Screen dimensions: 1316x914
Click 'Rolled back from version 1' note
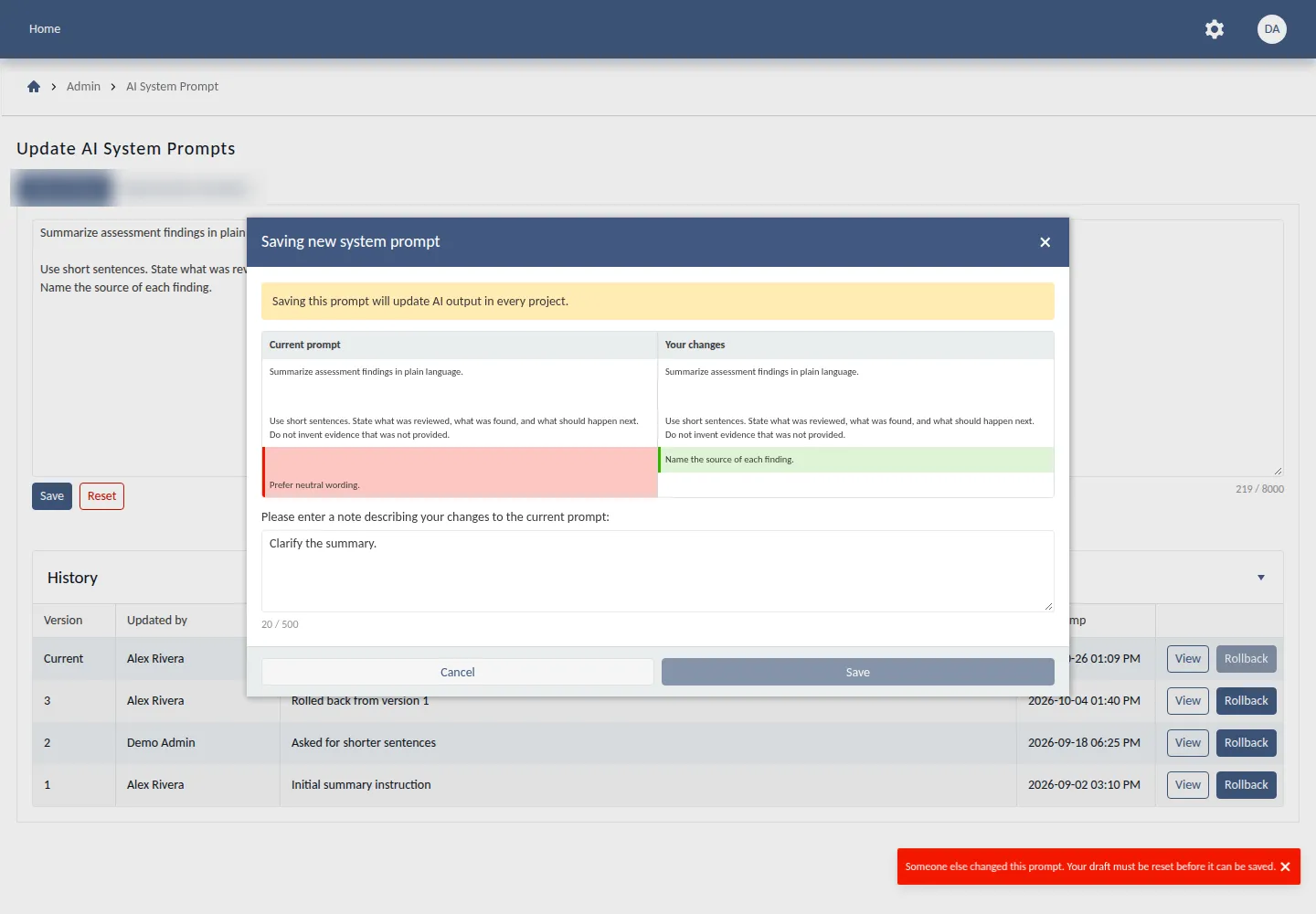[x=360, y=701]
